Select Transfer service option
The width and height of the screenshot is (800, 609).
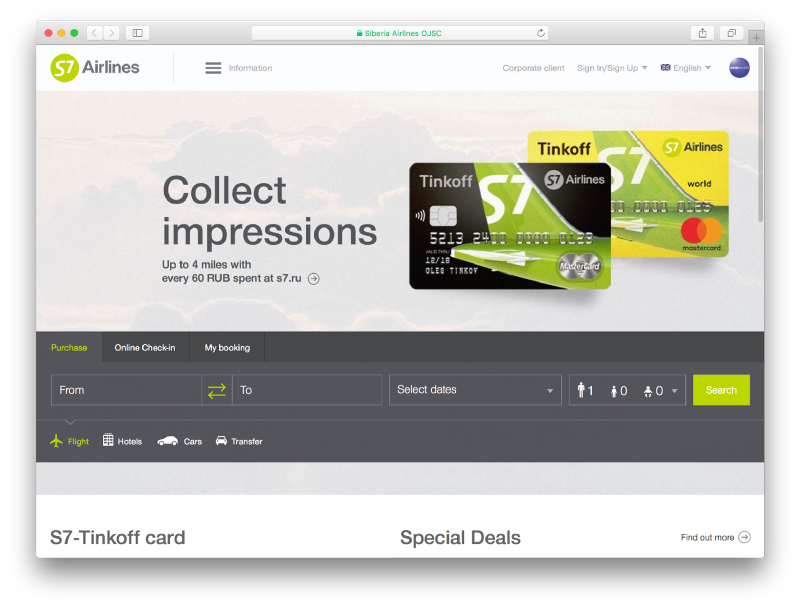(x=239, y=441)
